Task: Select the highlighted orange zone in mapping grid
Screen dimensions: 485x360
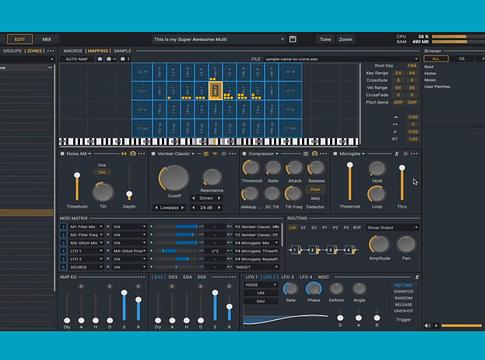Action: [x=215, y=90]
